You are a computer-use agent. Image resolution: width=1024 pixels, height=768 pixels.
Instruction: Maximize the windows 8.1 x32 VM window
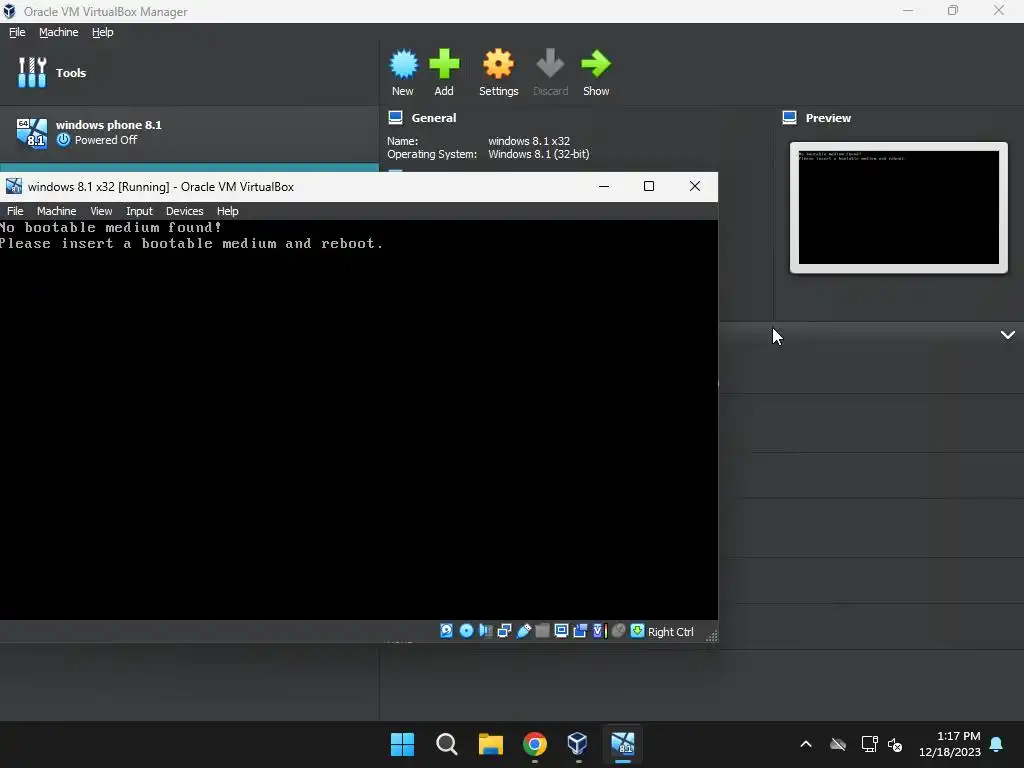click(648, 186)
